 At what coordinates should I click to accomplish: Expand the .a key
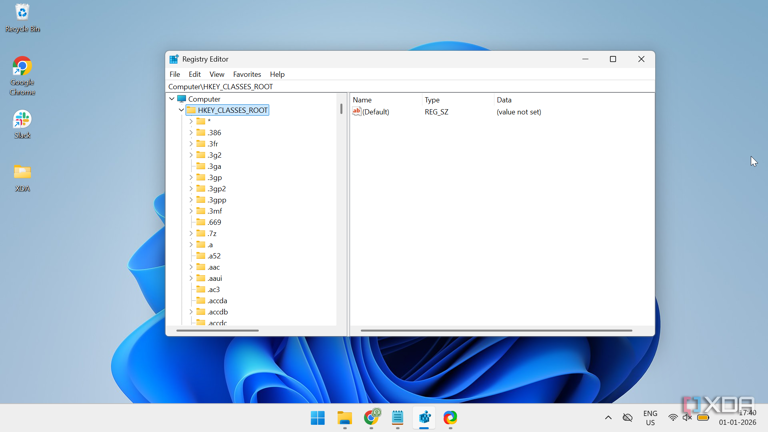point(191,244)
